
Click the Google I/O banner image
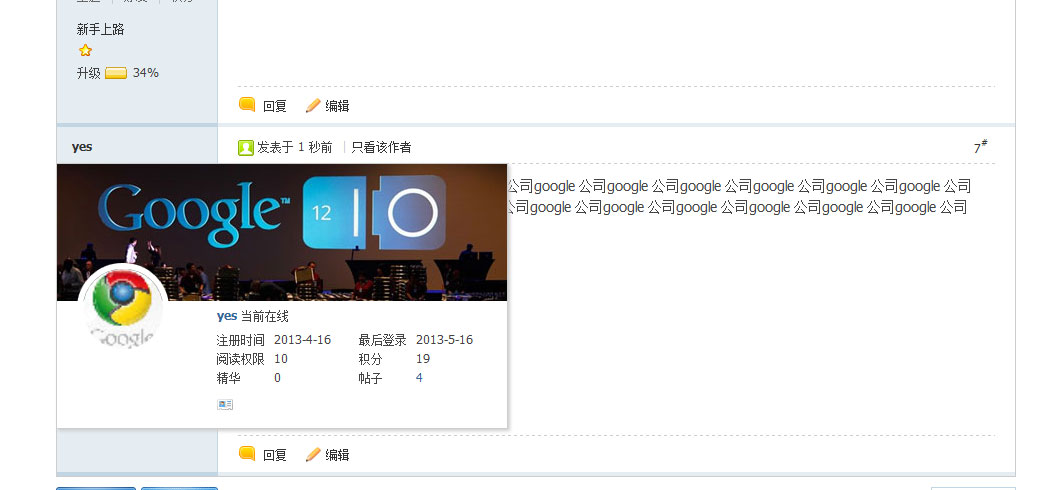point(282,232)
